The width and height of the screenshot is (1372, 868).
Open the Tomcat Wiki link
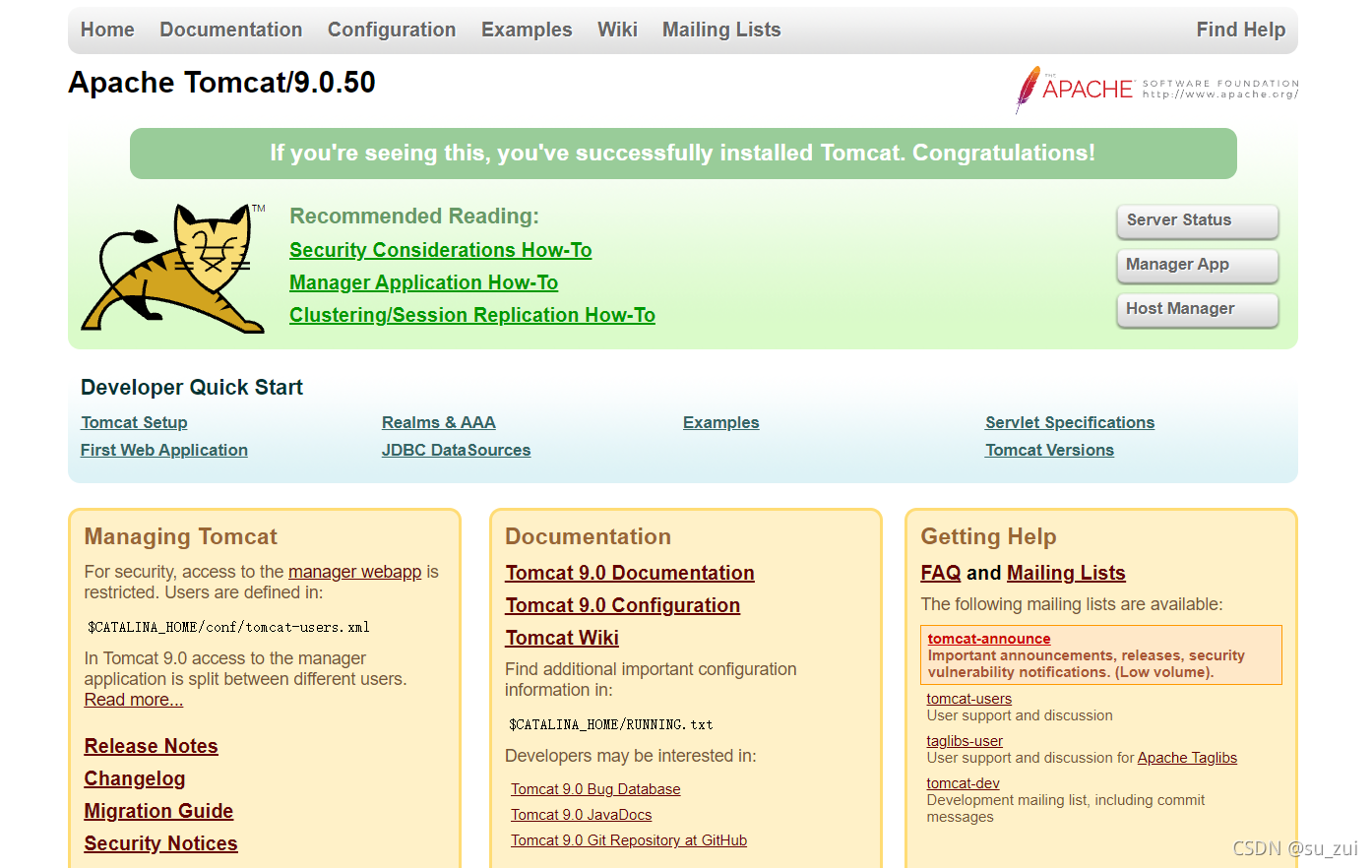click(562, 638)
